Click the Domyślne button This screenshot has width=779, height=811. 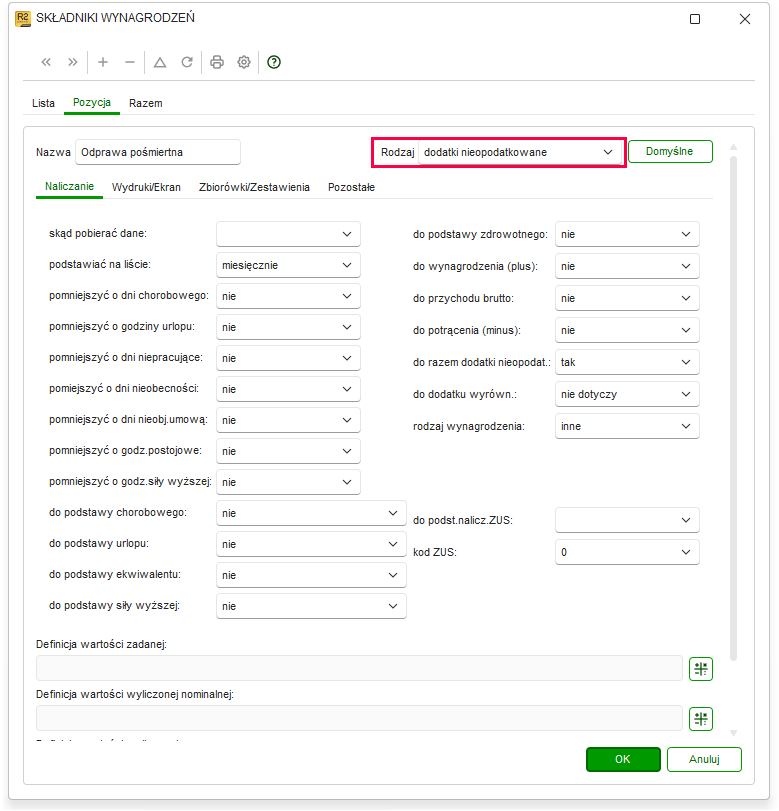coord(670,152)
